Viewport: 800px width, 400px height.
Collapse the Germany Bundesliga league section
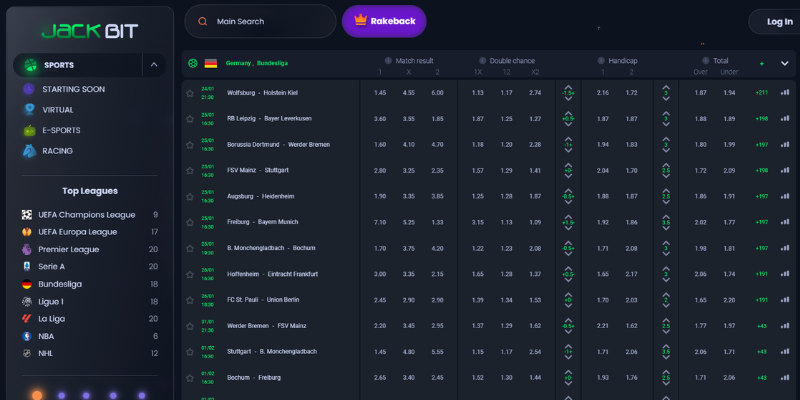(x=784, y=63)
